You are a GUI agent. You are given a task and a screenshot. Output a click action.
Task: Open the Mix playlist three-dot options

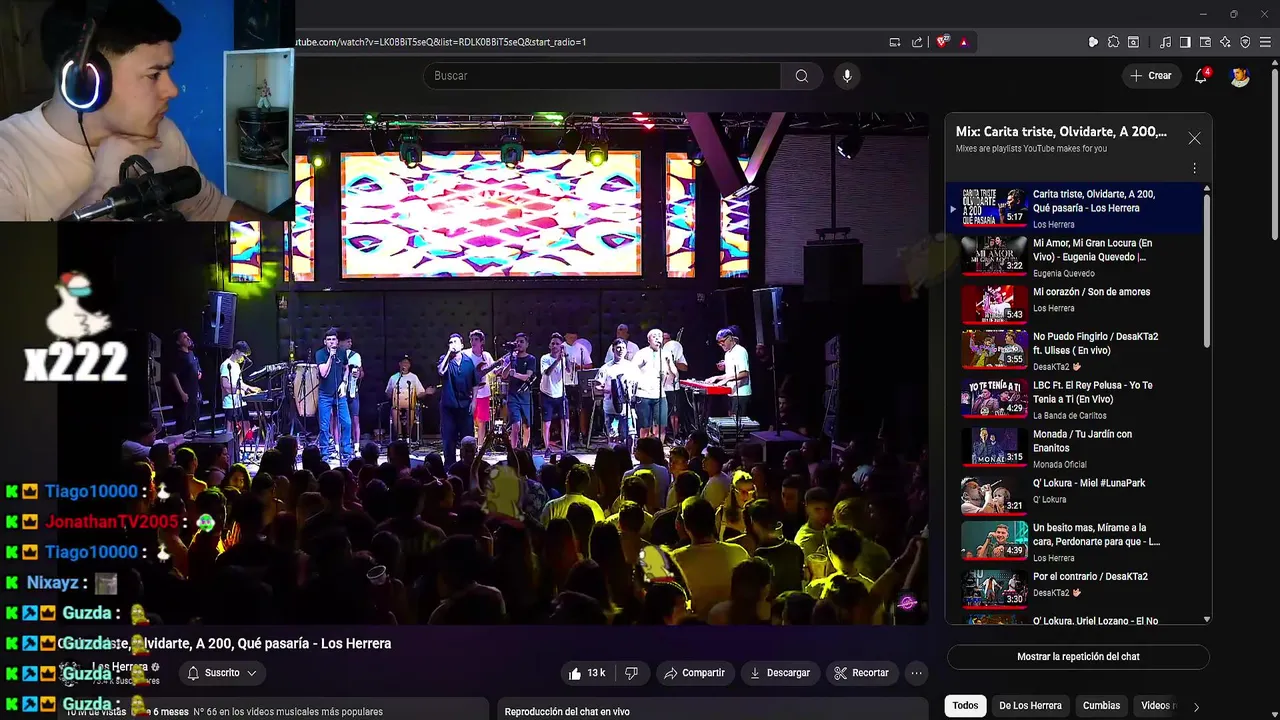pyautogui.click(x=1194, y=168)
